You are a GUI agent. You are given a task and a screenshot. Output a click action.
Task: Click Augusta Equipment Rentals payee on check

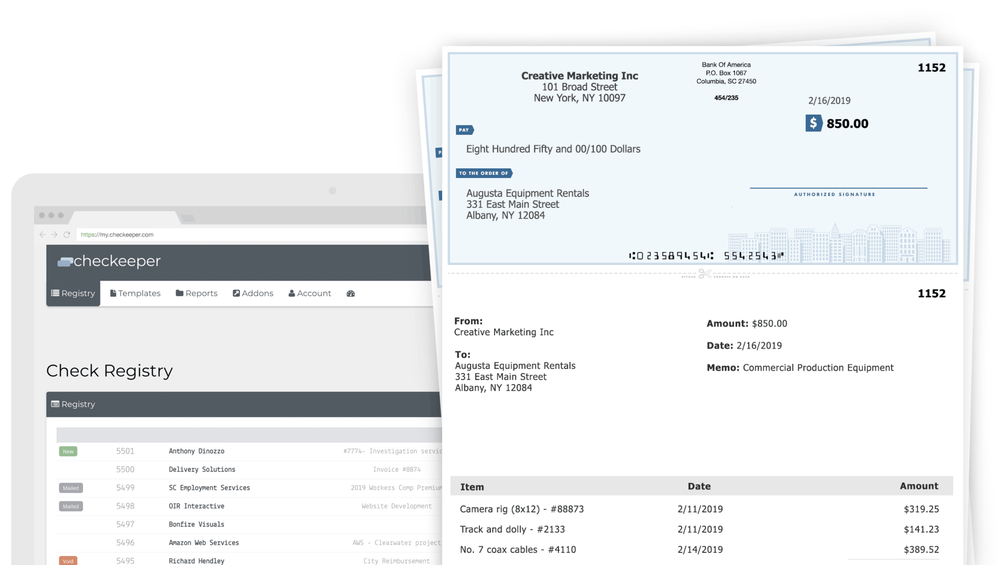click(527, 193)
